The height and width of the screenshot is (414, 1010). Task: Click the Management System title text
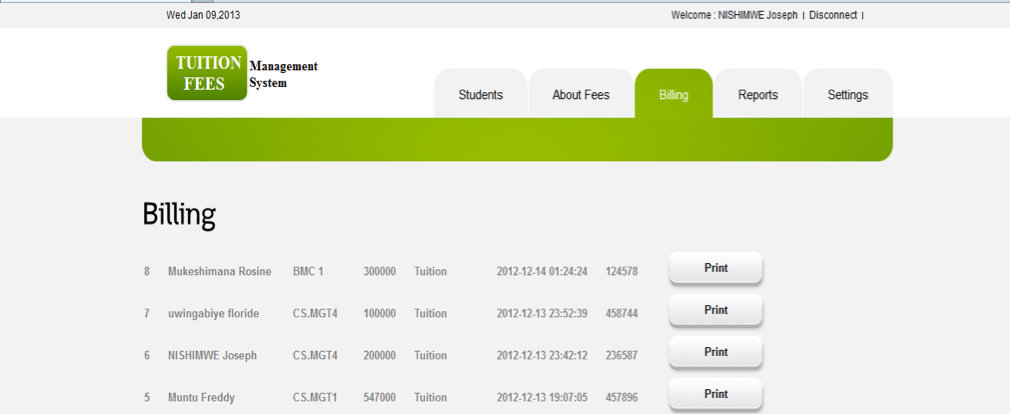(x=283, y=75)
